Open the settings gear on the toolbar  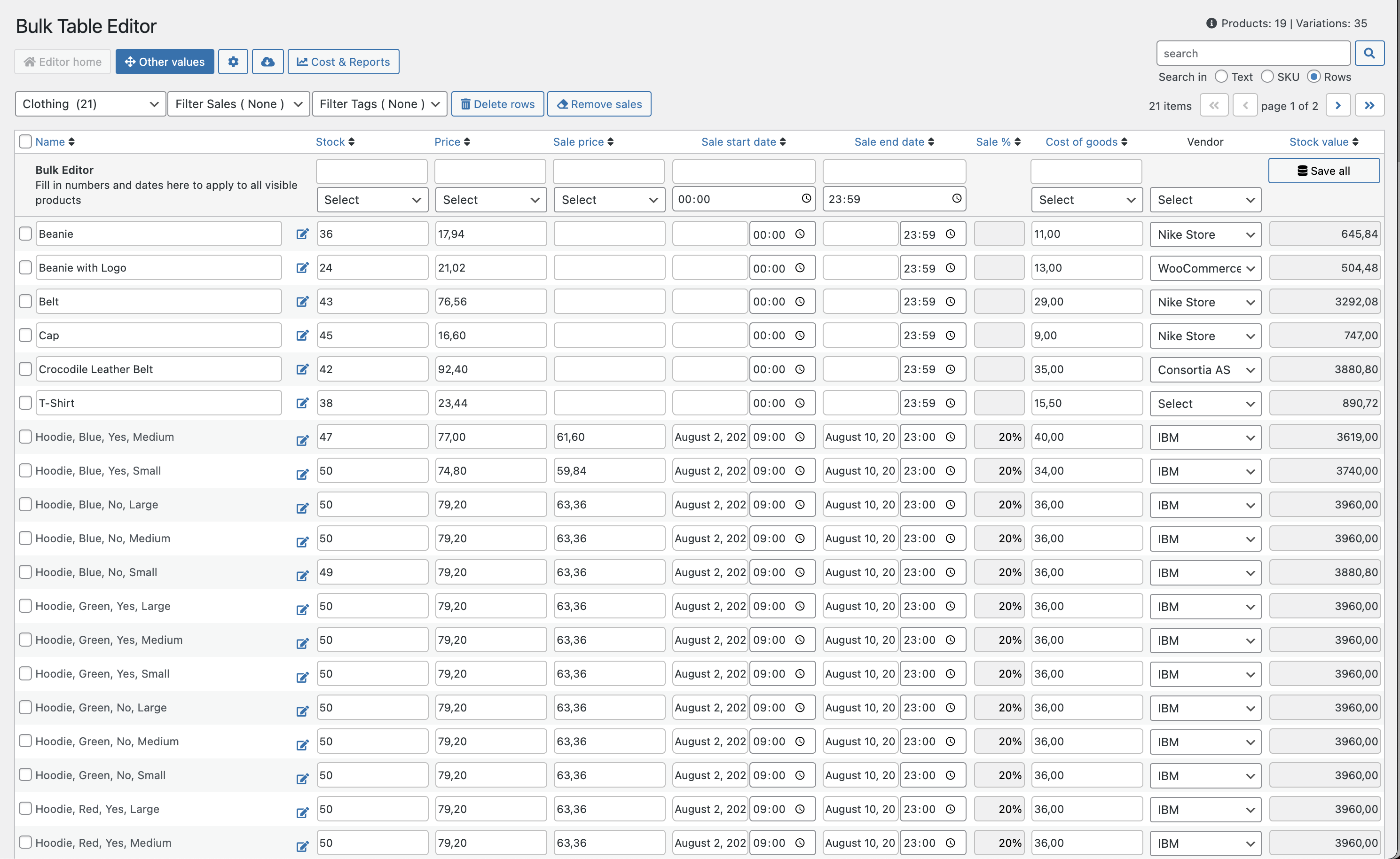(233, 62)
